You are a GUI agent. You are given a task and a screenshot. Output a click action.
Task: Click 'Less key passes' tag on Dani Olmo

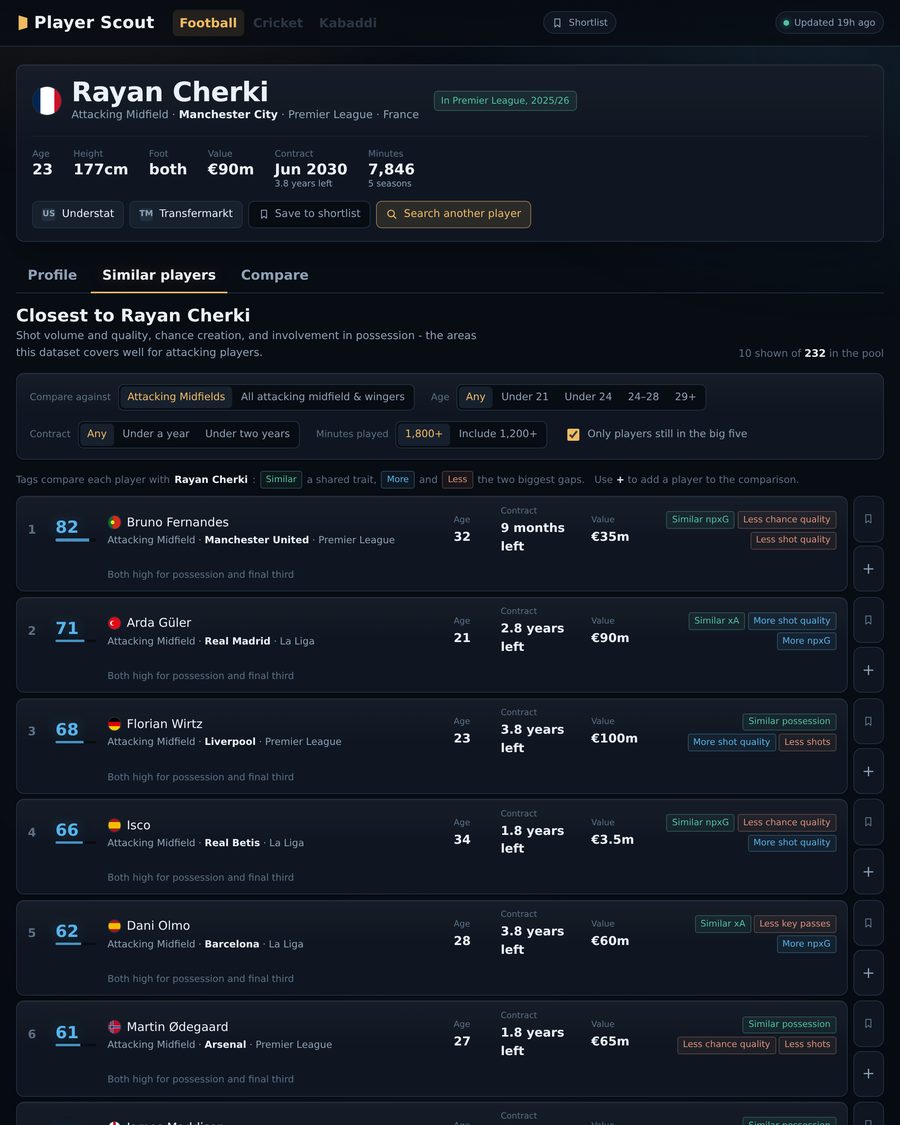coord(794,923)
